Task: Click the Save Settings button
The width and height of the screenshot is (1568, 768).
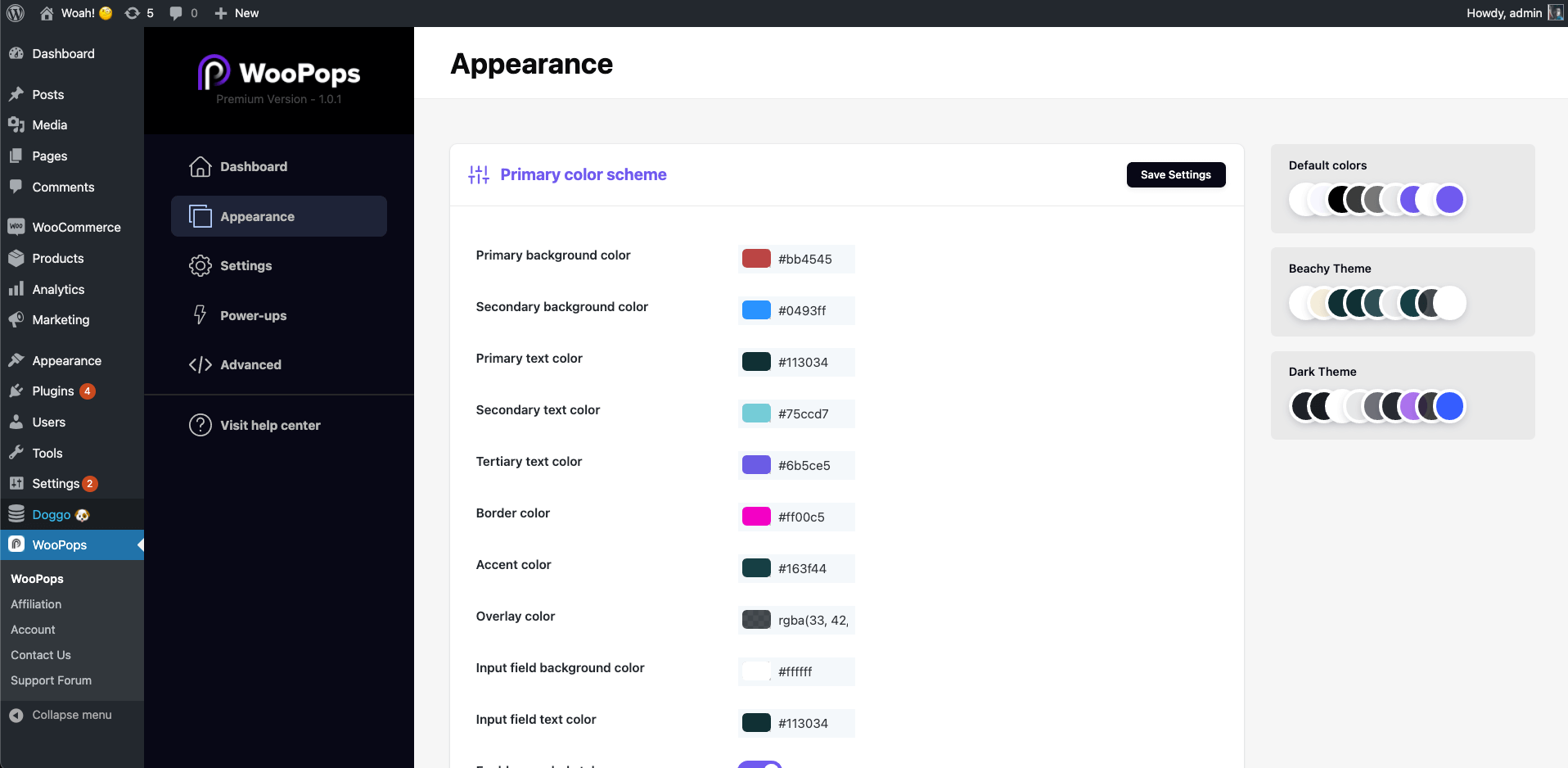Action: [1175, 174]
